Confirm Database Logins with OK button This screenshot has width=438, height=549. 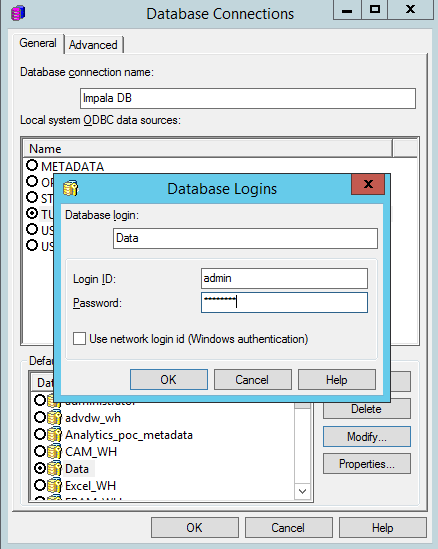pos(169,380)
